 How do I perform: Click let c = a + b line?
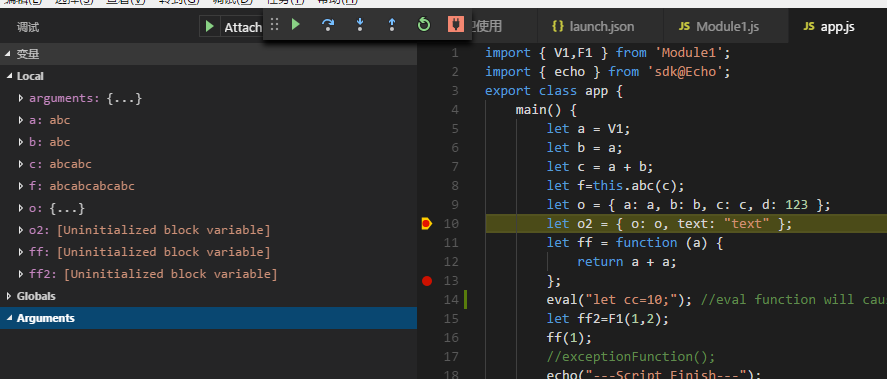pyautogui.click(x=600, y=167)
